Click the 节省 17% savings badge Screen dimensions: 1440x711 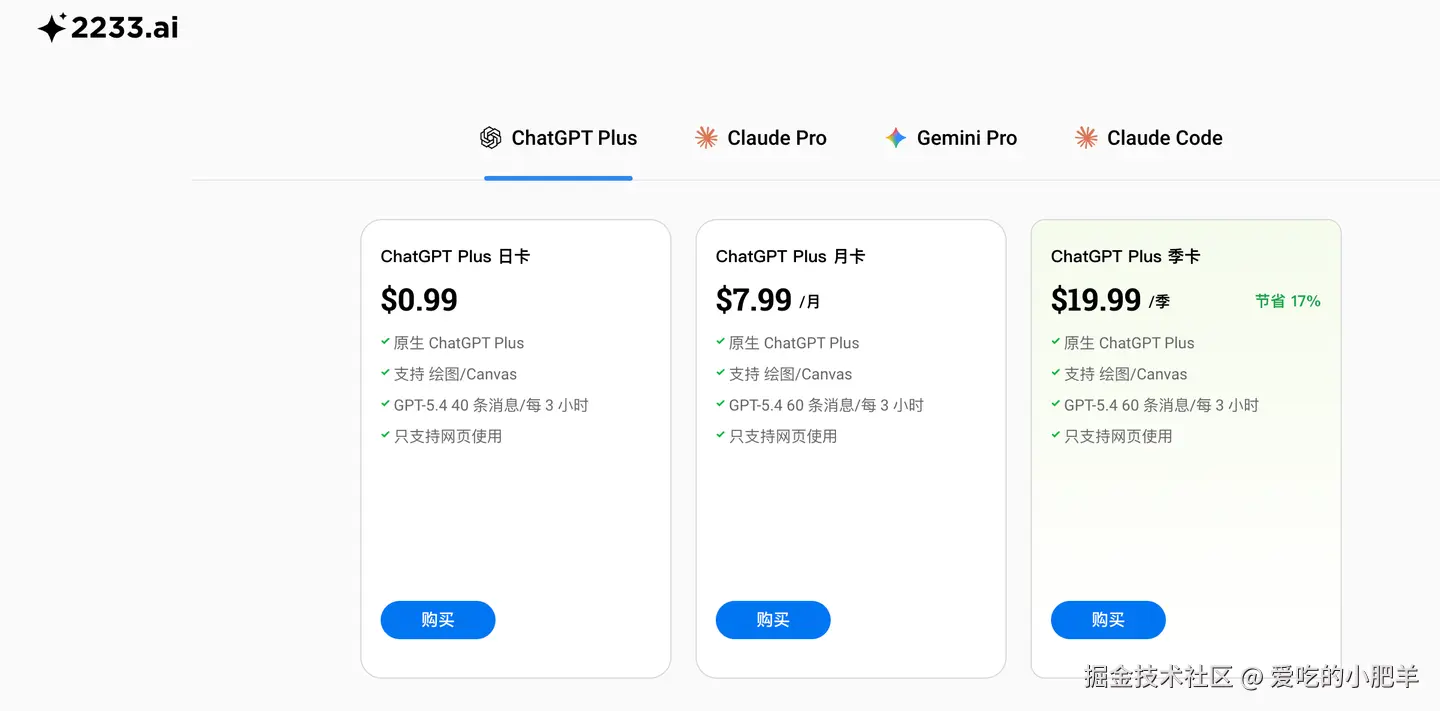click(x=1287, y=301)
